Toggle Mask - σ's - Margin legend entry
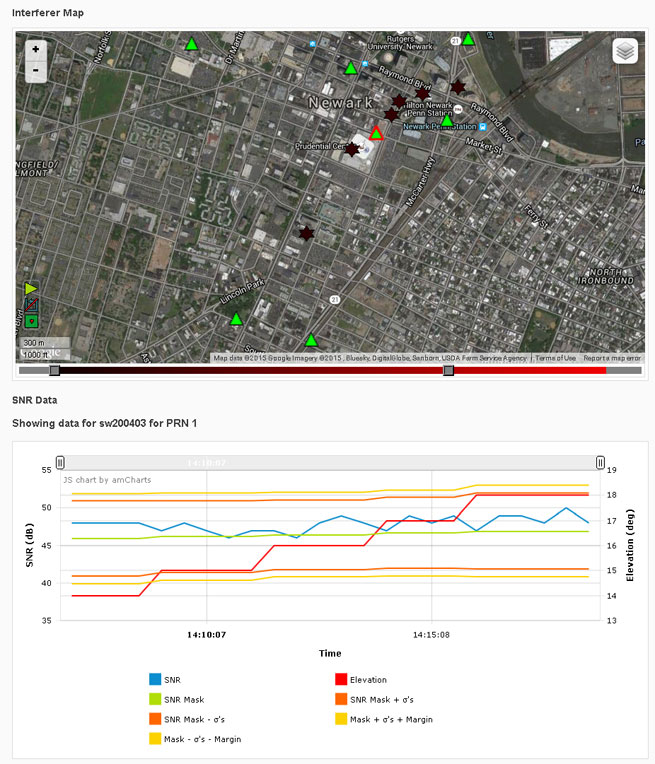The height and width of the screenshot is (764, 655). point(155,739)
